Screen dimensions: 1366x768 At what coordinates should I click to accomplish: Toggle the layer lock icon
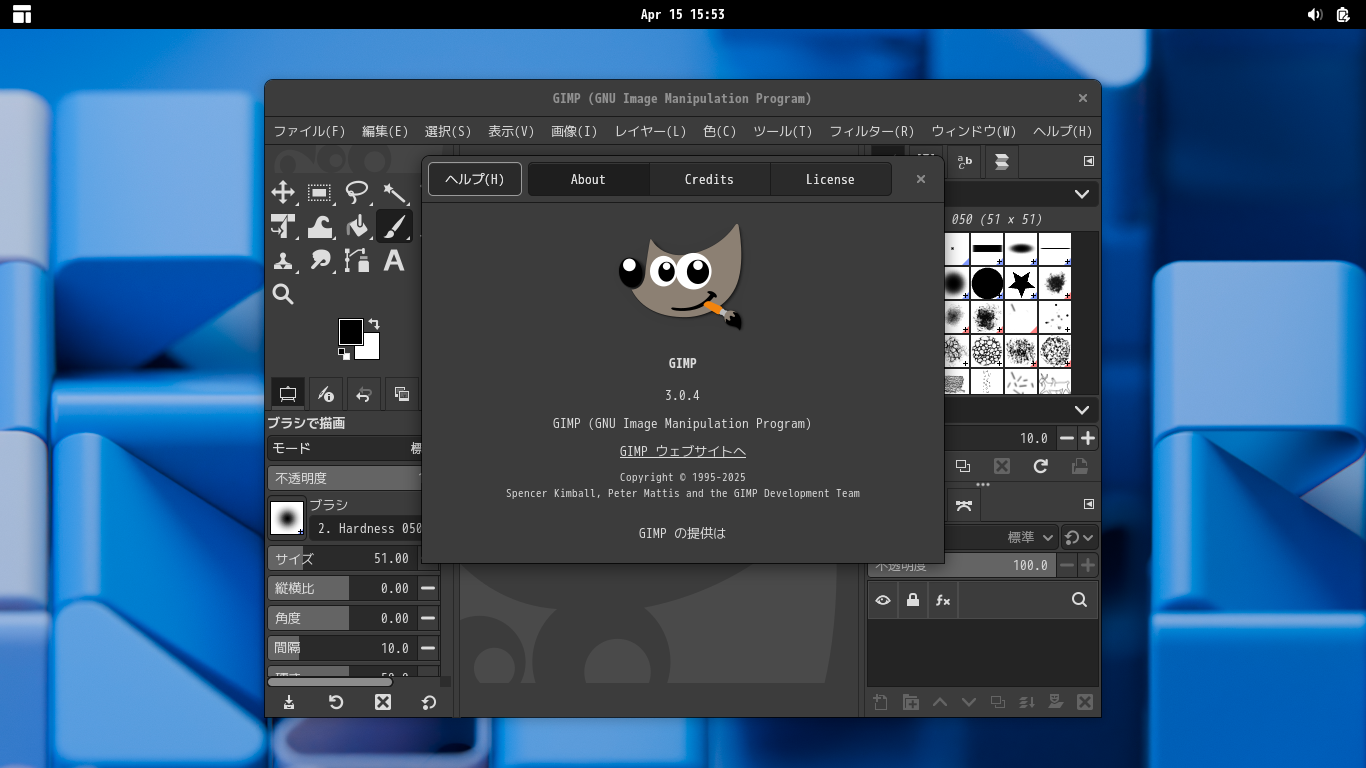pyautogui.click(x=912, y=600)
